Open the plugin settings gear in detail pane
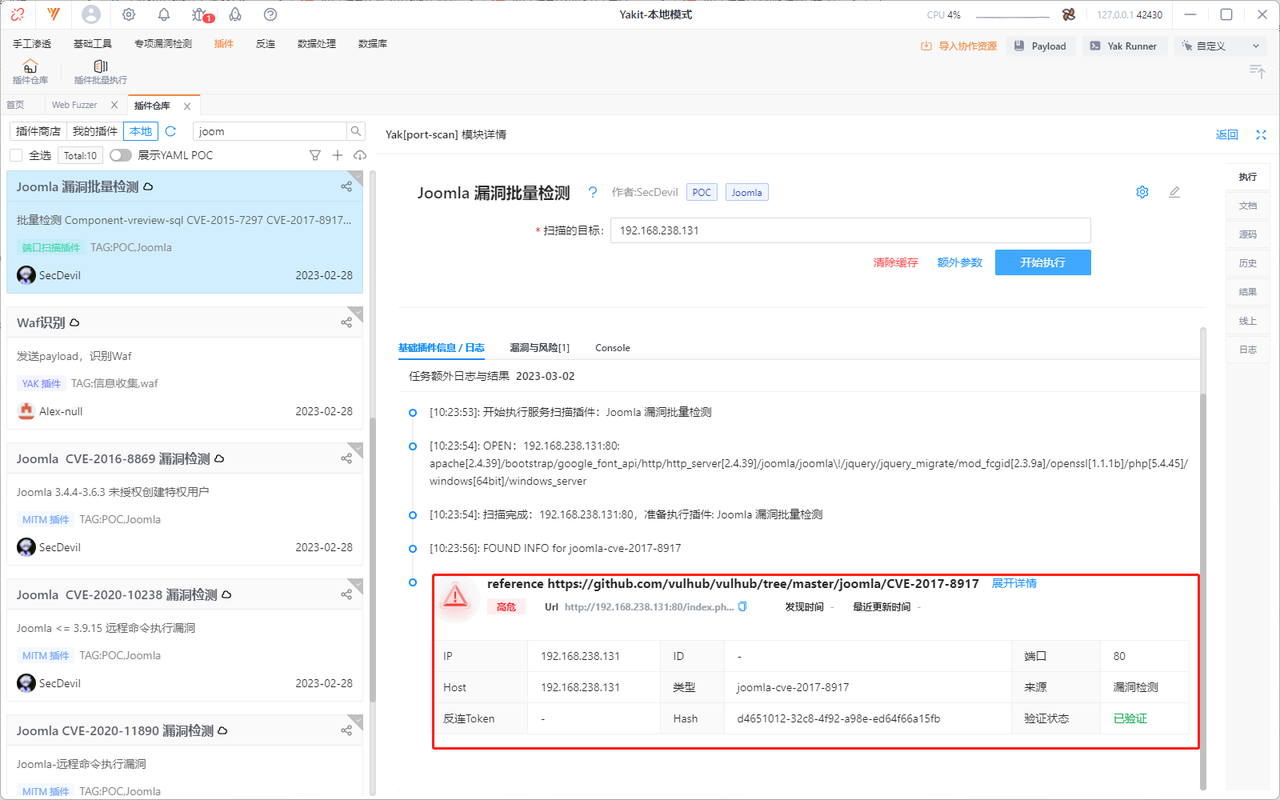This screenshot has height=800, width=1280. tap(1142, 192)
